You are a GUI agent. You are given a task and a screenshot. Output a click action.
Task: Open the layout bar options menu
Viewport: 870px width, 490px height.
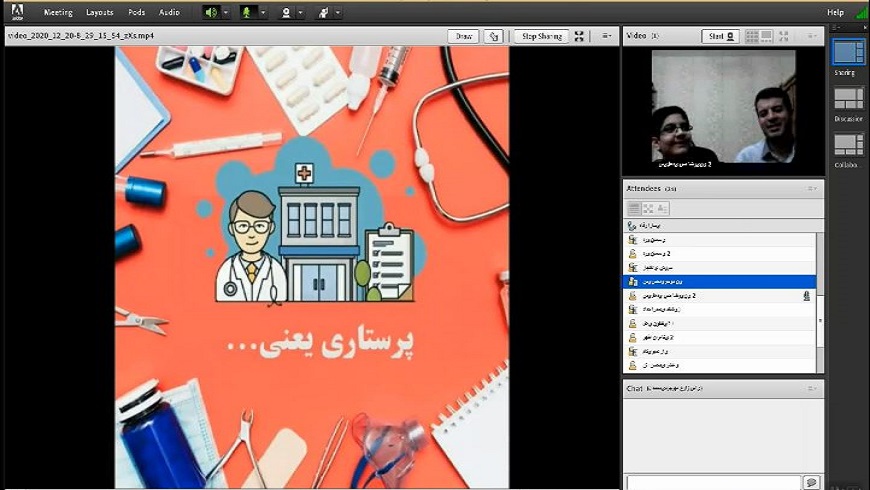836,27
